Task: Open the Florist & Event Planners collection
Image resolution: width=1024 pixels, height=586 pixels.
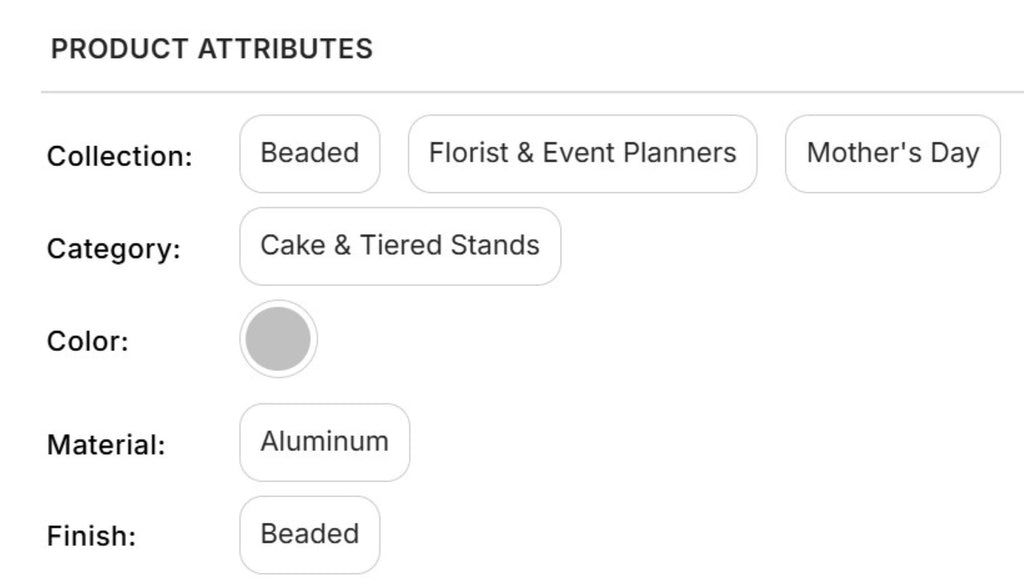Action: (x=582, y=154)
